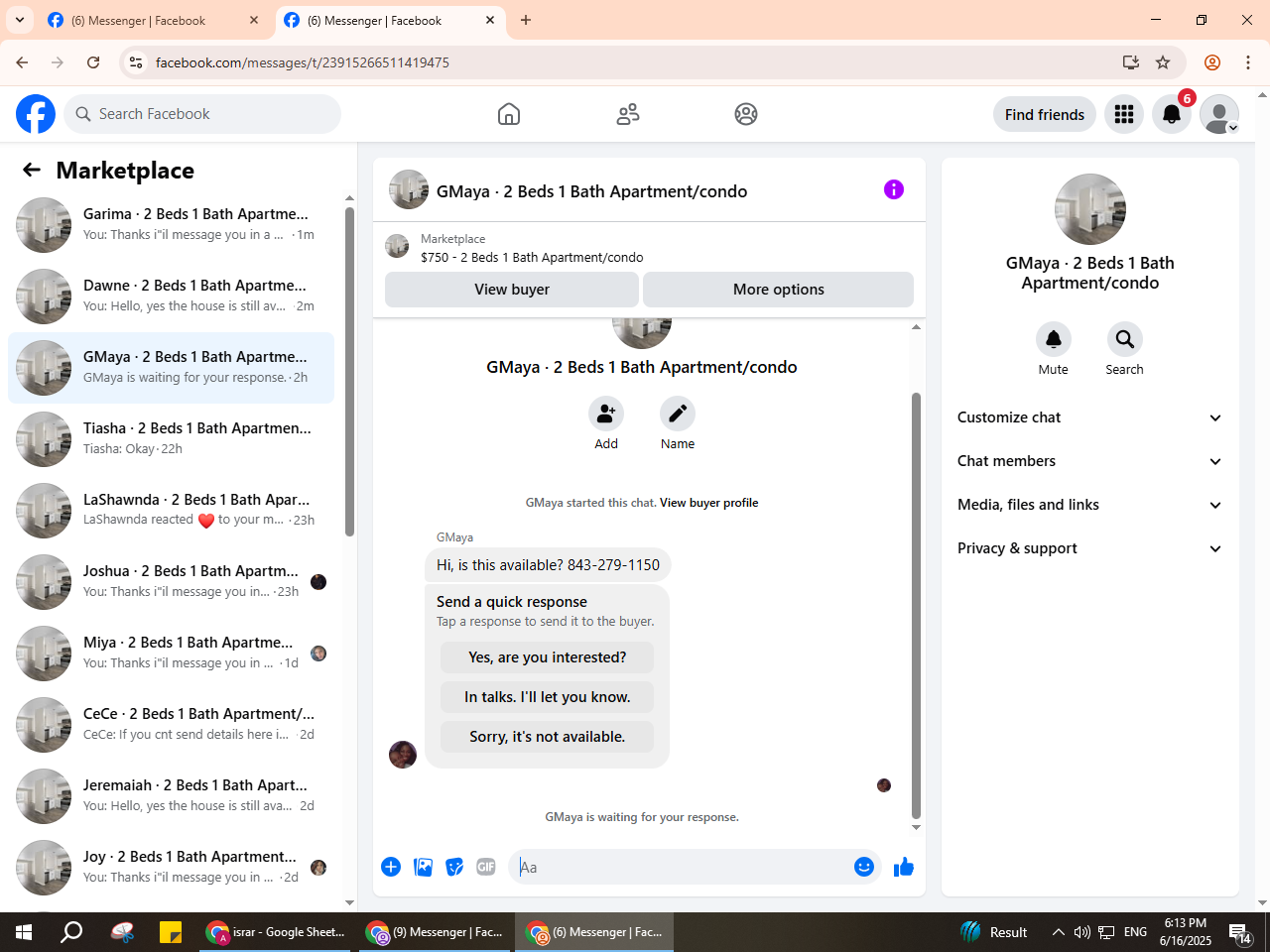Open the Tiasha conversation

click(x=171, y=439)
